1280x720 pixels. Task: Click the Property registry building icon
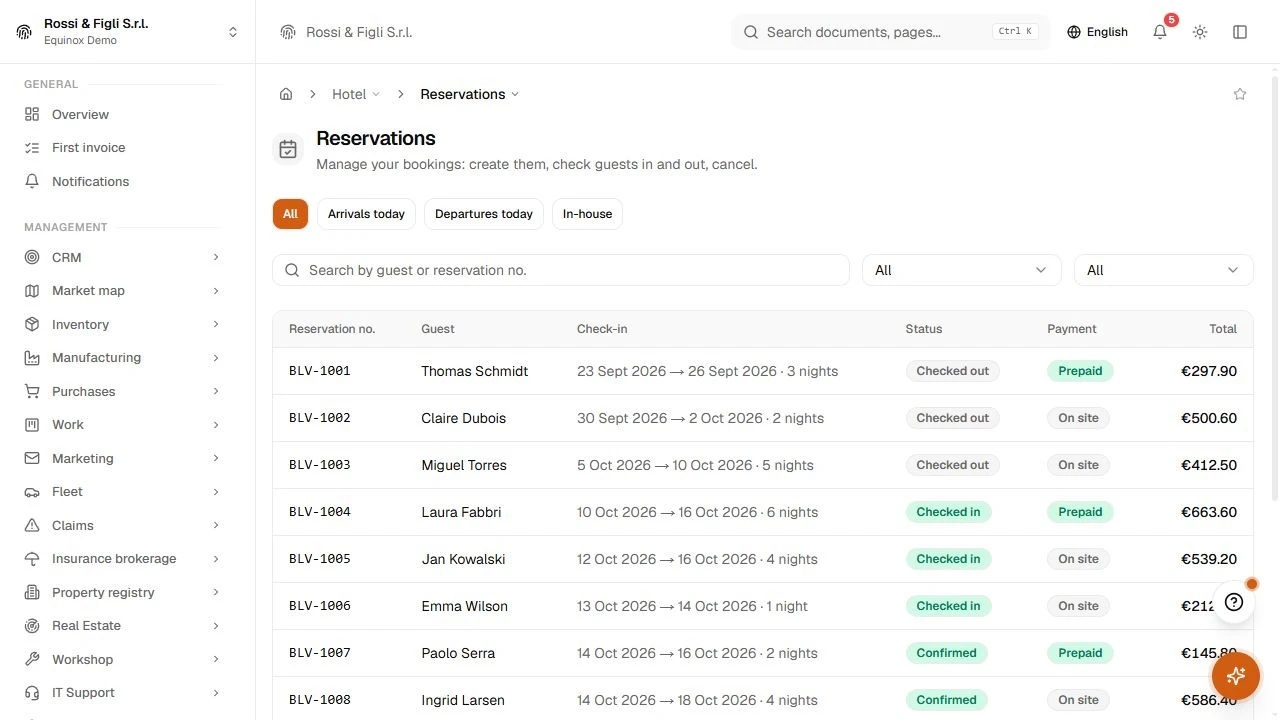pos(32,592)
